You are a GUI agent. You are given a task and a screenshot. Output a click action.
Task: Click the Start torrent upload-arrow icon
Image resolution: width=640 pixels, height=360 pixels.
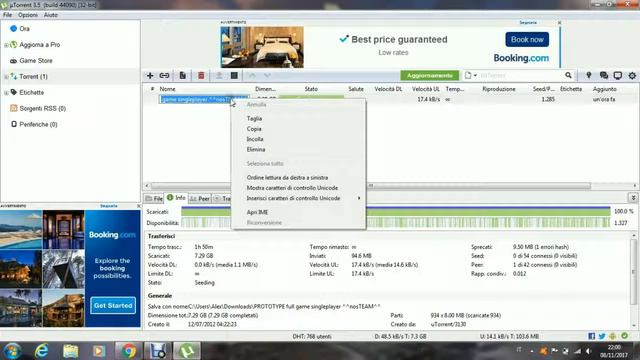[219, 76]
